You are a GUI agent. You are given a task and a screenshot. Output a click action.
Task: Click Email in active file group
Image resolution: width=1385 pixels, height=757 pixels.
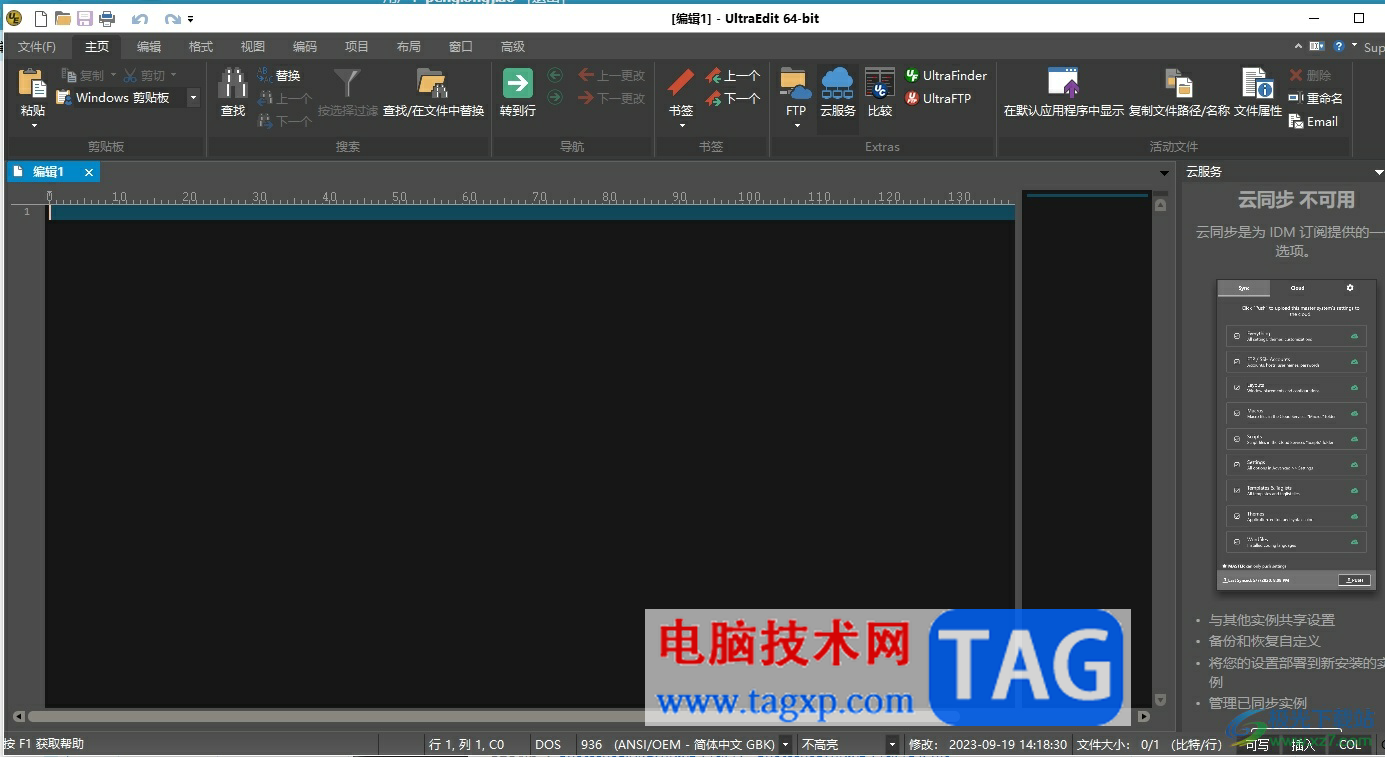tap(1313, 121)
